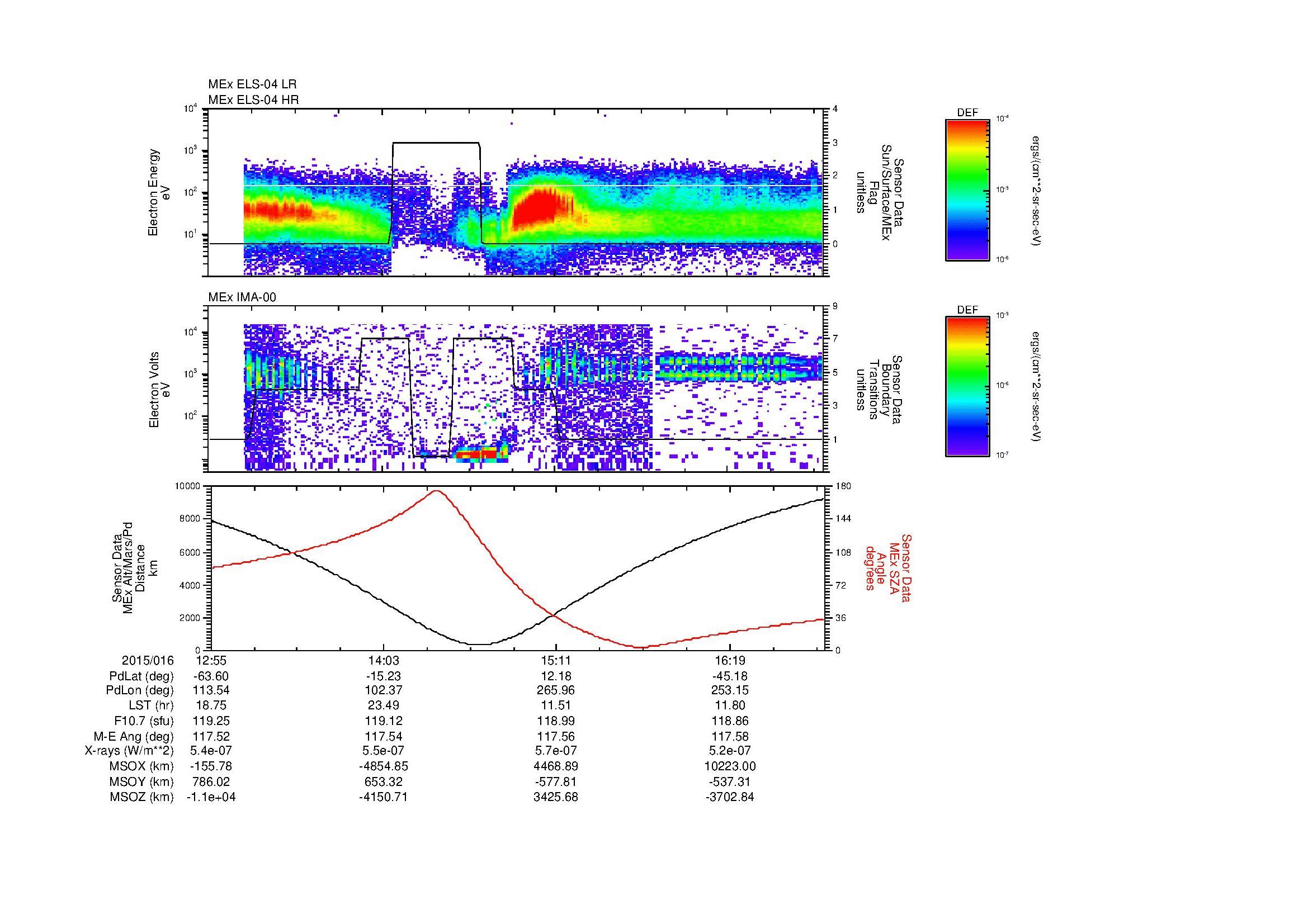Click the 'M-E Ang (deg)' row label
Image resolution: width=1308 pixels, height=924 pixels.
pyautogui.click(x=134, y=737)
